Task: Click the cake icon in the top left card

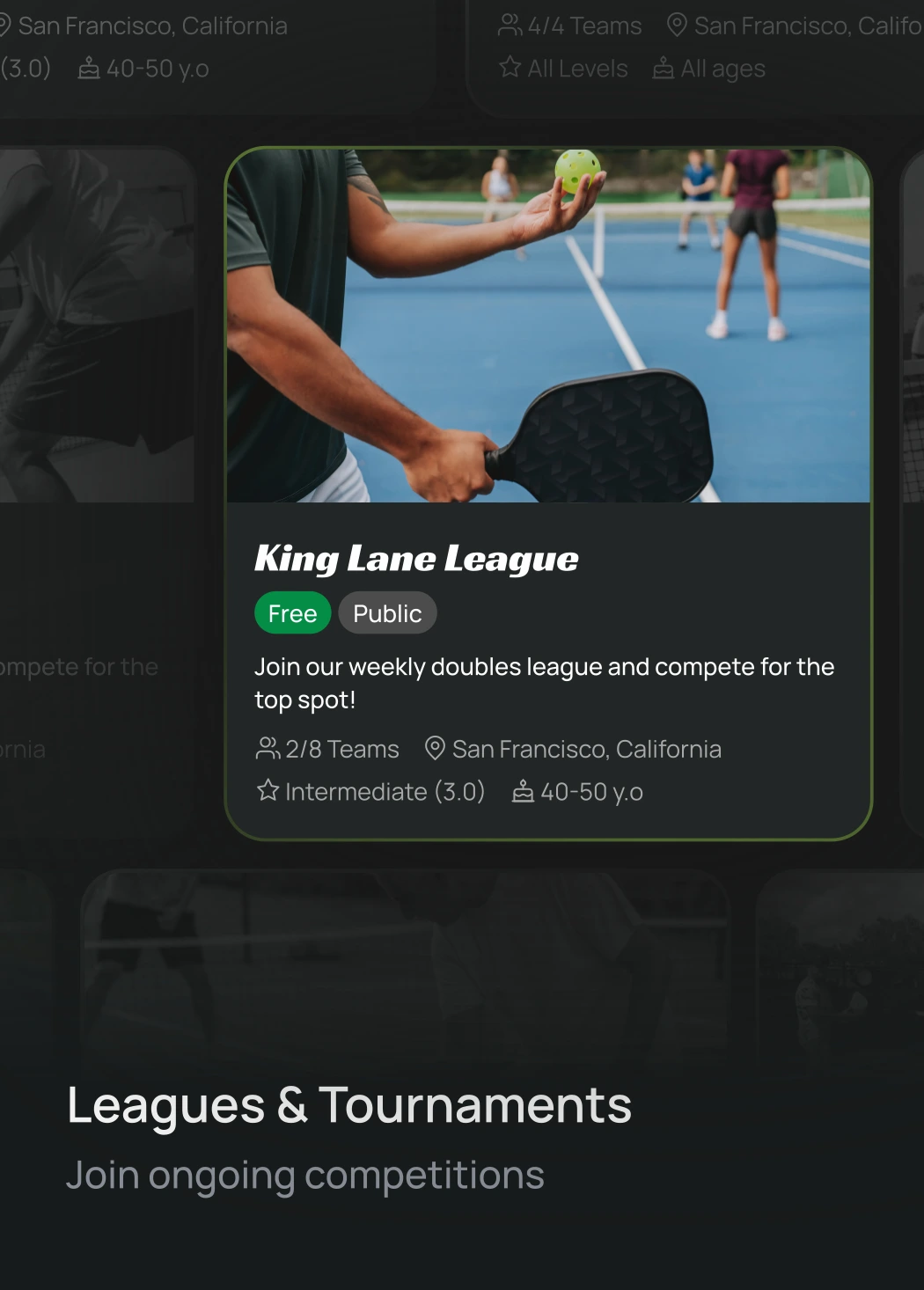Action: pyautogui.click(x=89, y=68)
